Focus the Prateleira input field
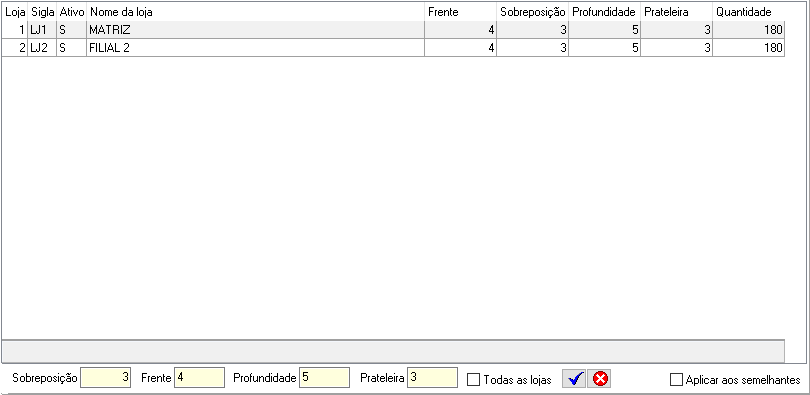The height and width of the screenshot is (395, 810). [x=432, y=377]
